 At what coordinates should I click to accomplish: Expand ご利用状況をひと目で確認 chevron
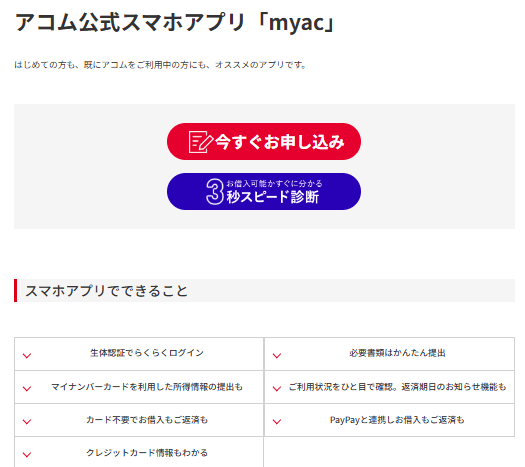(277, 389)
